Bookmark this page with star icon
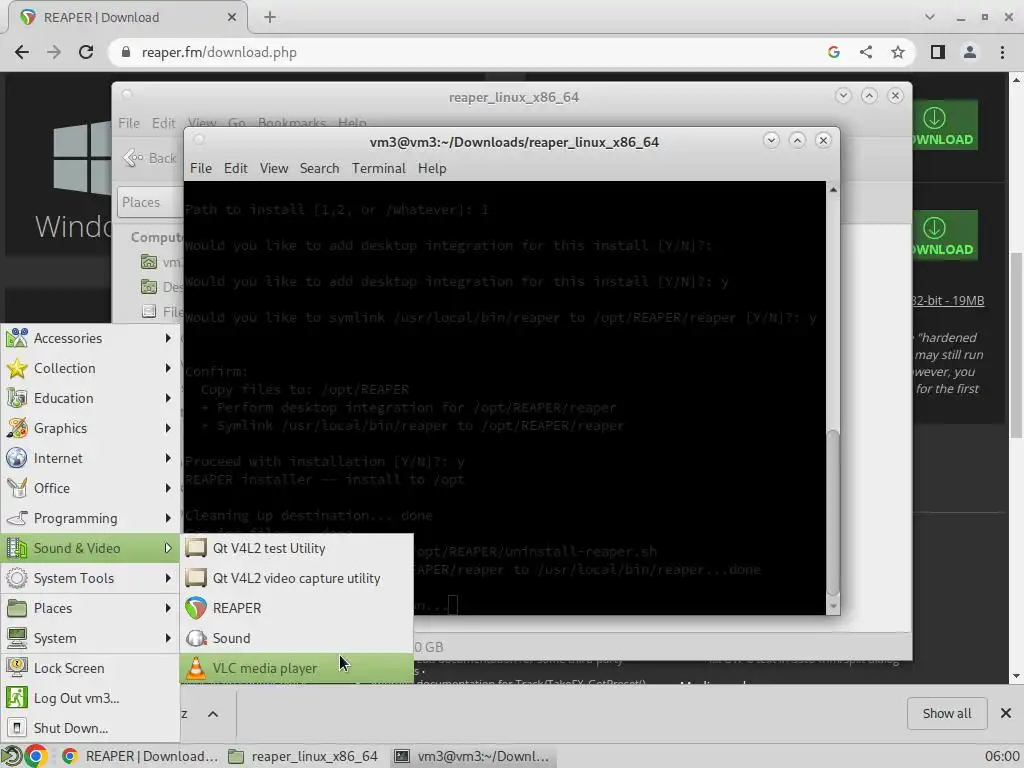1024x768 pixels. 898,52
